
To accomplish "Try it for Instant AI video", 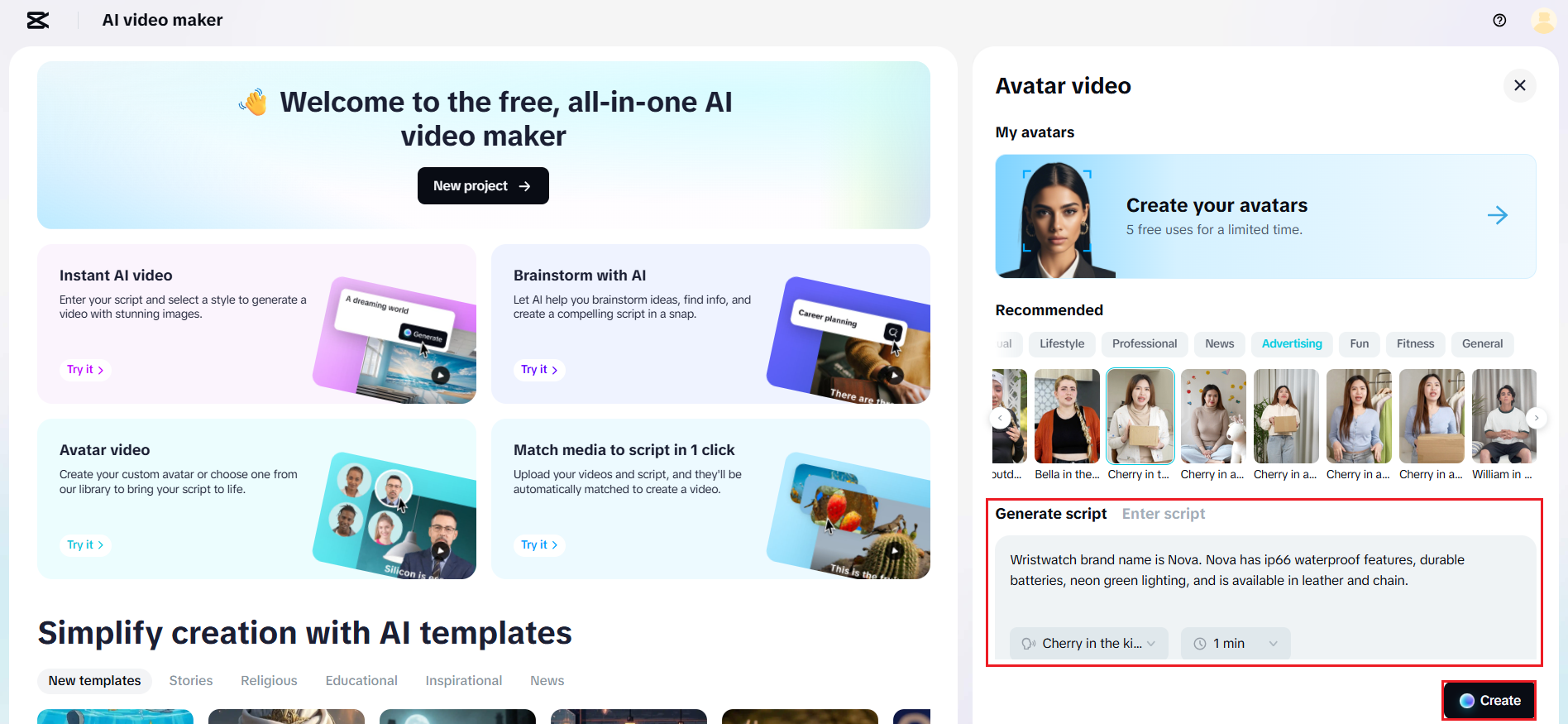I will (x=85, y=370).
